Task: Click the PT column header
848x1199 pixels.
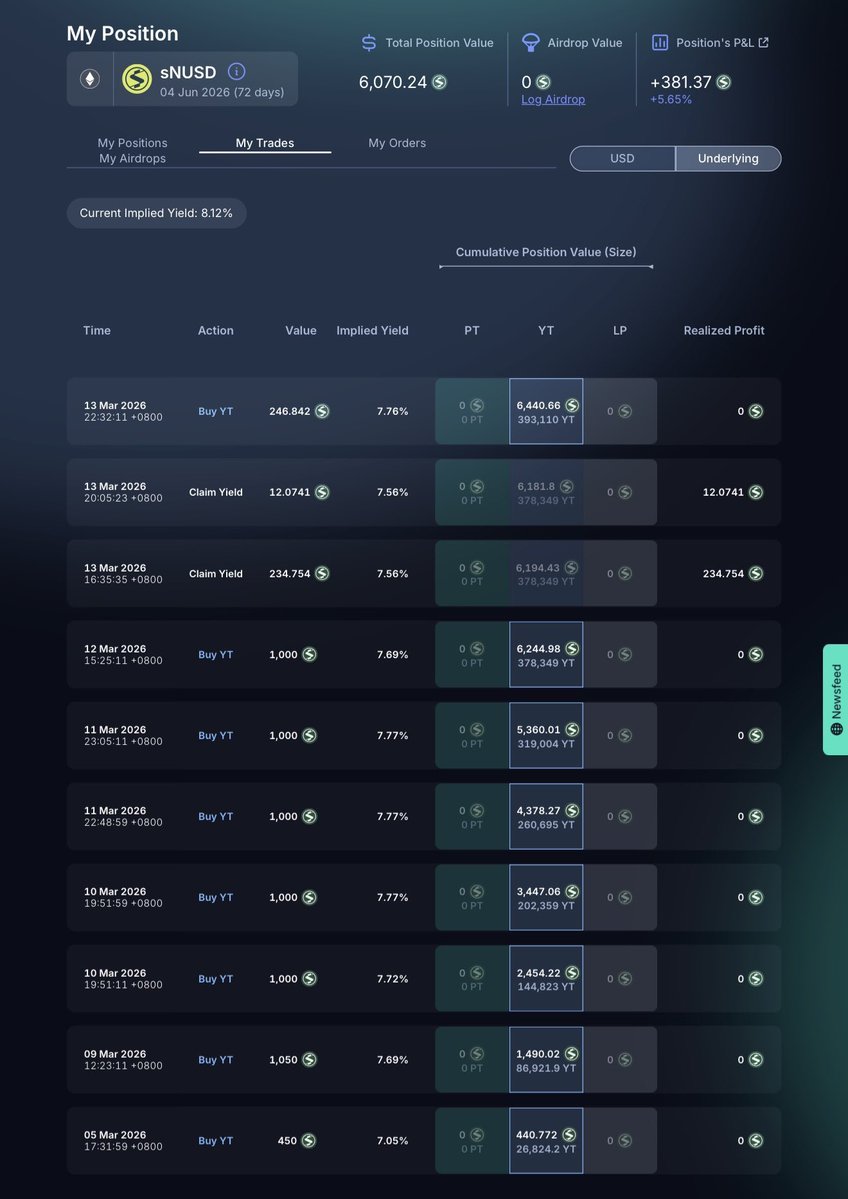Action: point(472,330)
